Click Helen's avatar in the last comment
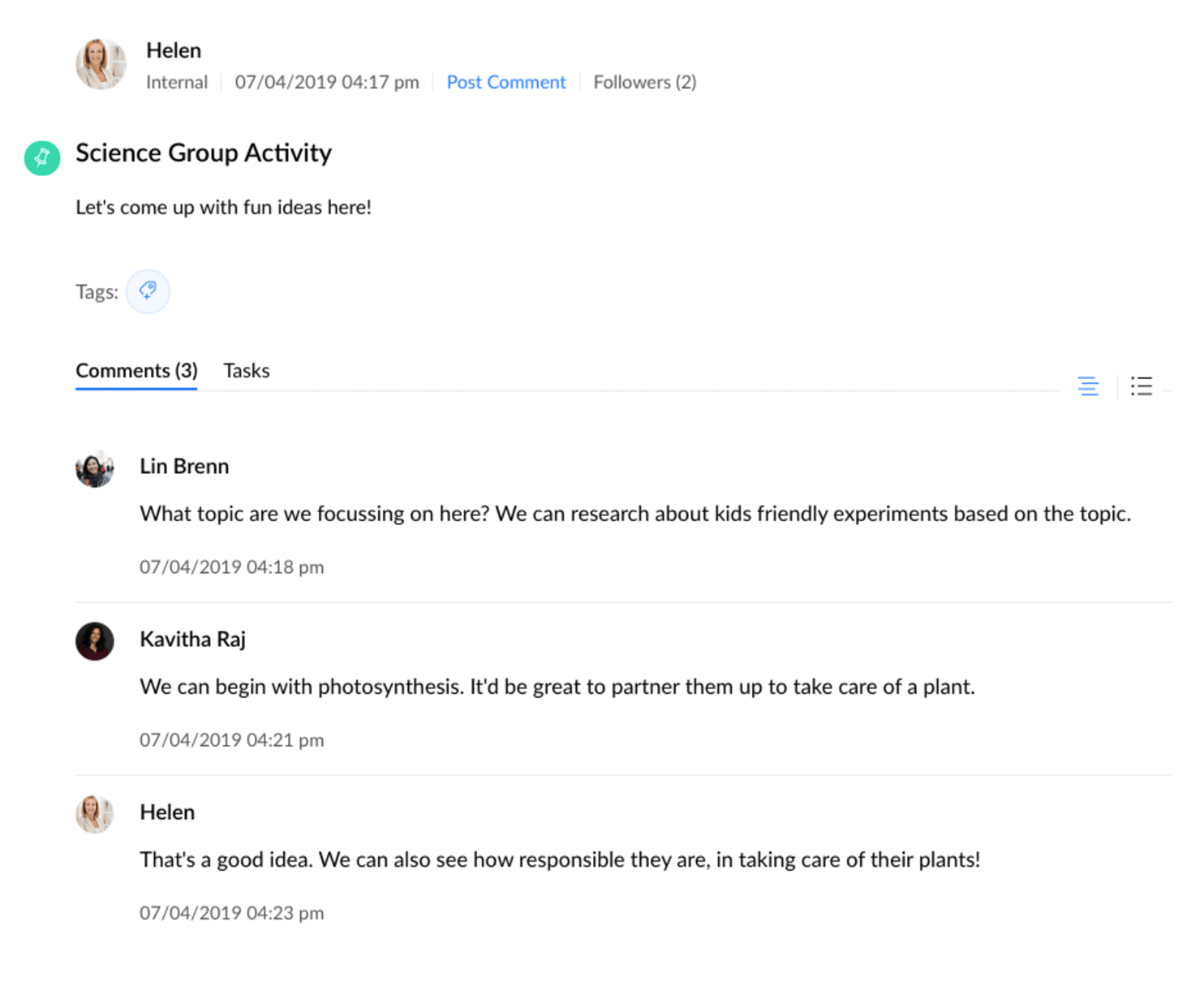The width and height of the screenshot is (1204, 982). pyautogui.click(x=95, y=814)
